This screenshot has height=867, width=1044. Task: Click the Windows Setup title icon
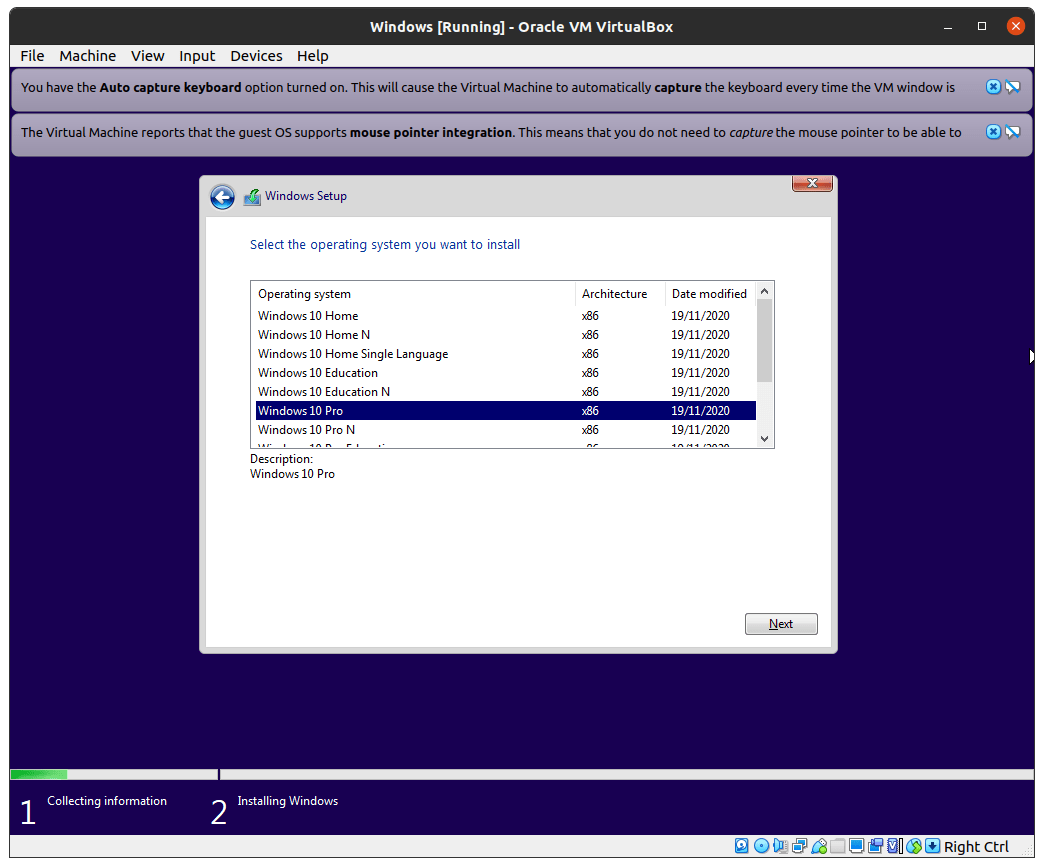pos(252,196)
